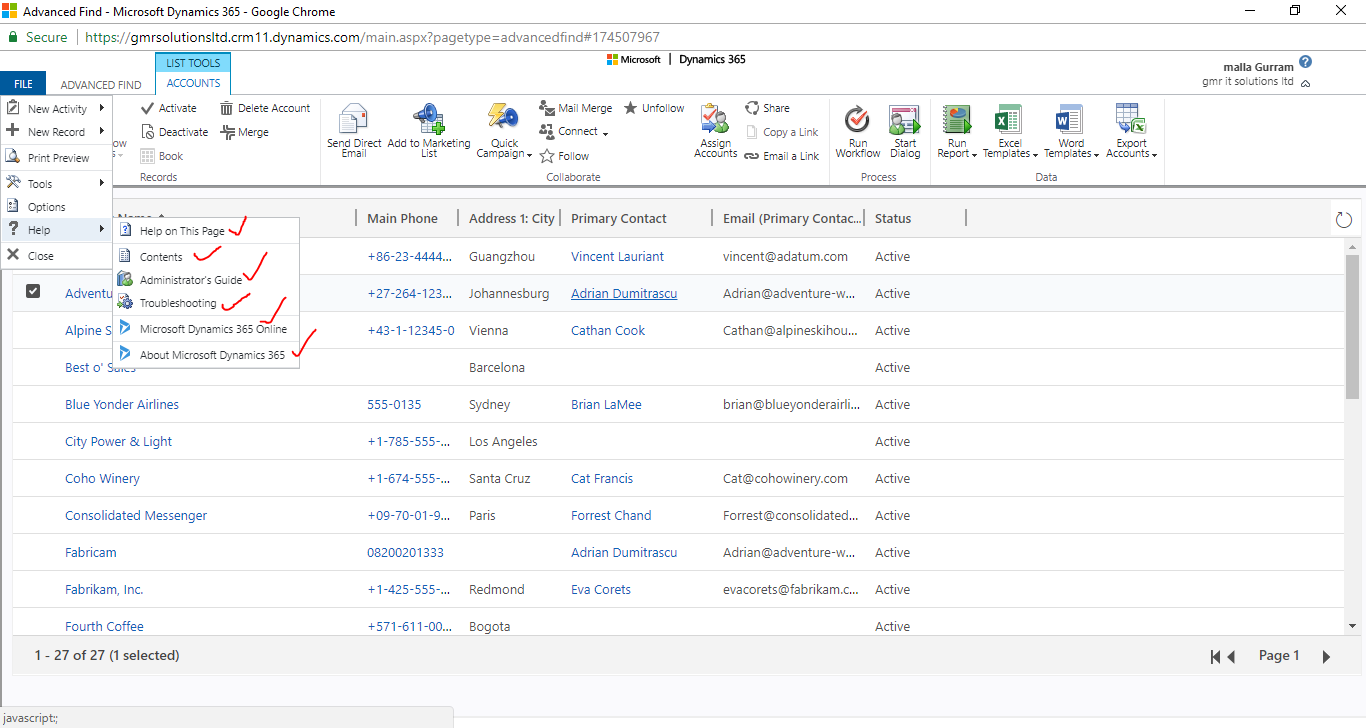Open the City Power & Light account
The height and width of the screenshot is (728, 1366).
pyautogui.click(x=118, y=442)
